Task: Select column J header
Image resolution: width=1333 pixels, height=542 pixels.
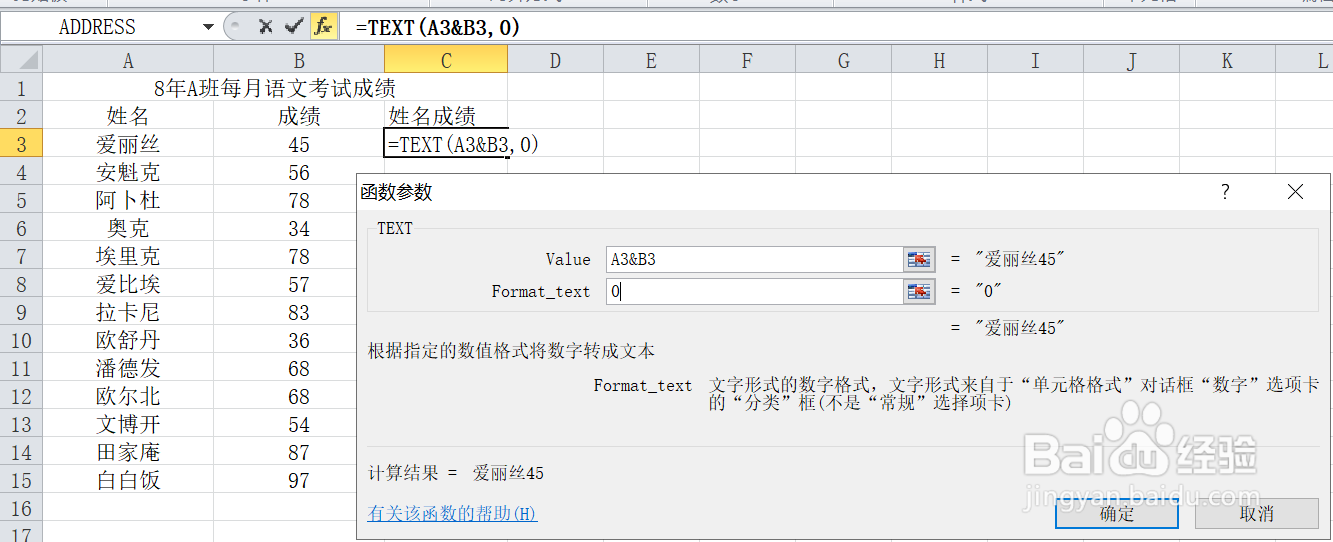Action: (x=1131, y=61)
